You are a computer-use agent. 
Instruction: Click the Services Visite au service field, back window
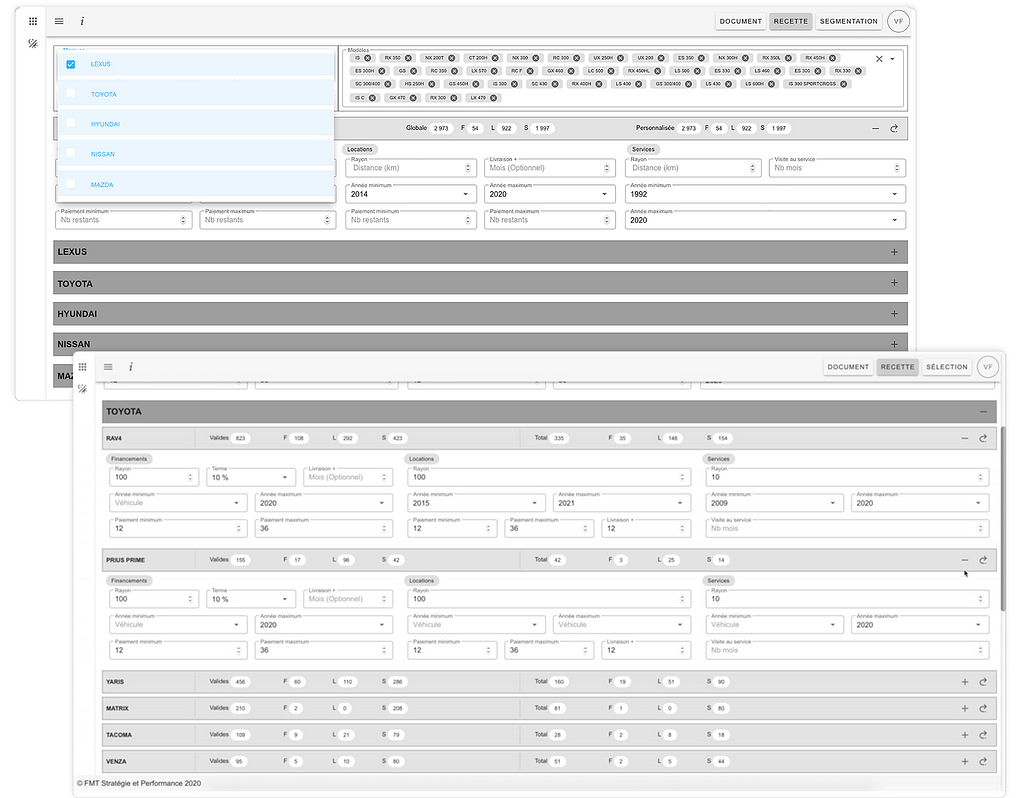pos(837,168)
